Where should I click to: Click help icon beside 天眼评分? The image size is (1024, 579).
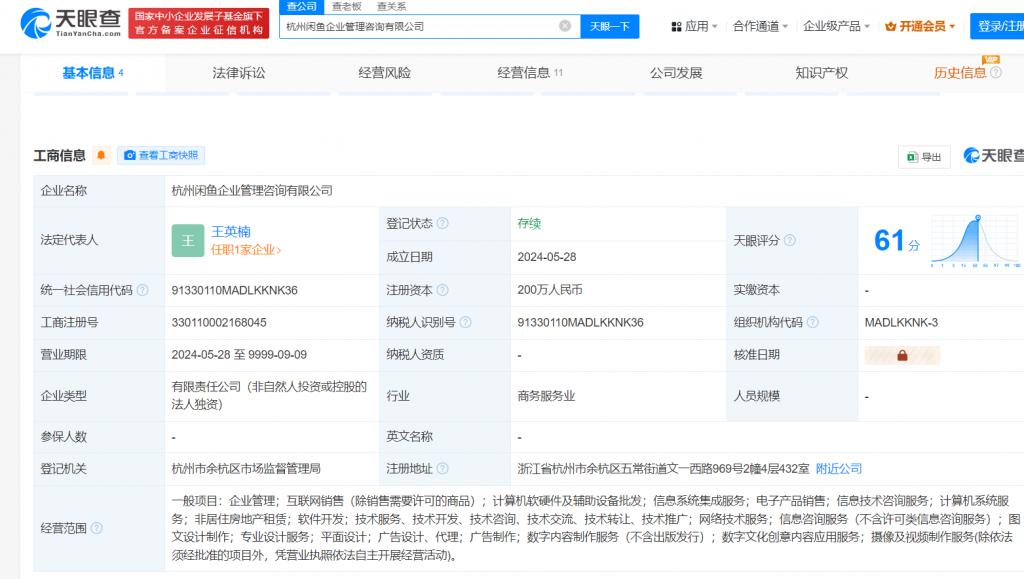(790, 241)
